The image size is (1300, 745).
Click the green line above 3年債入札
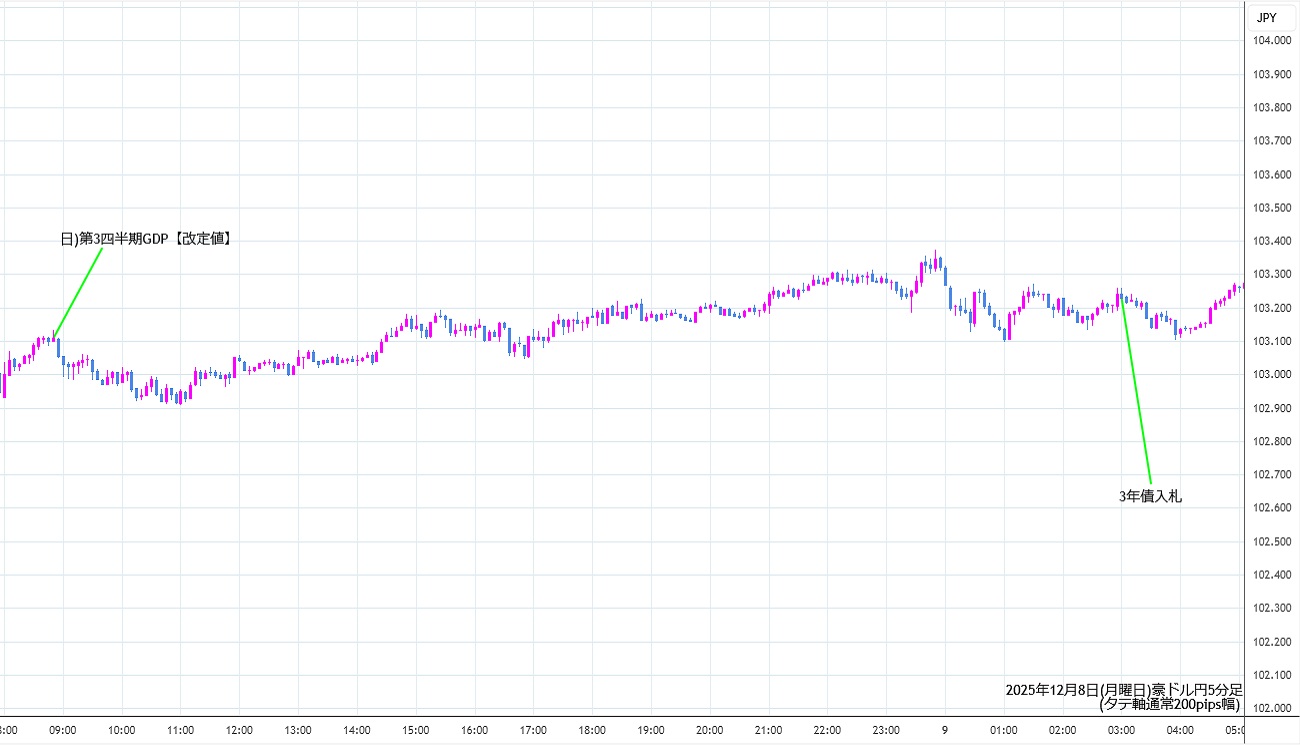point(1136,392)
